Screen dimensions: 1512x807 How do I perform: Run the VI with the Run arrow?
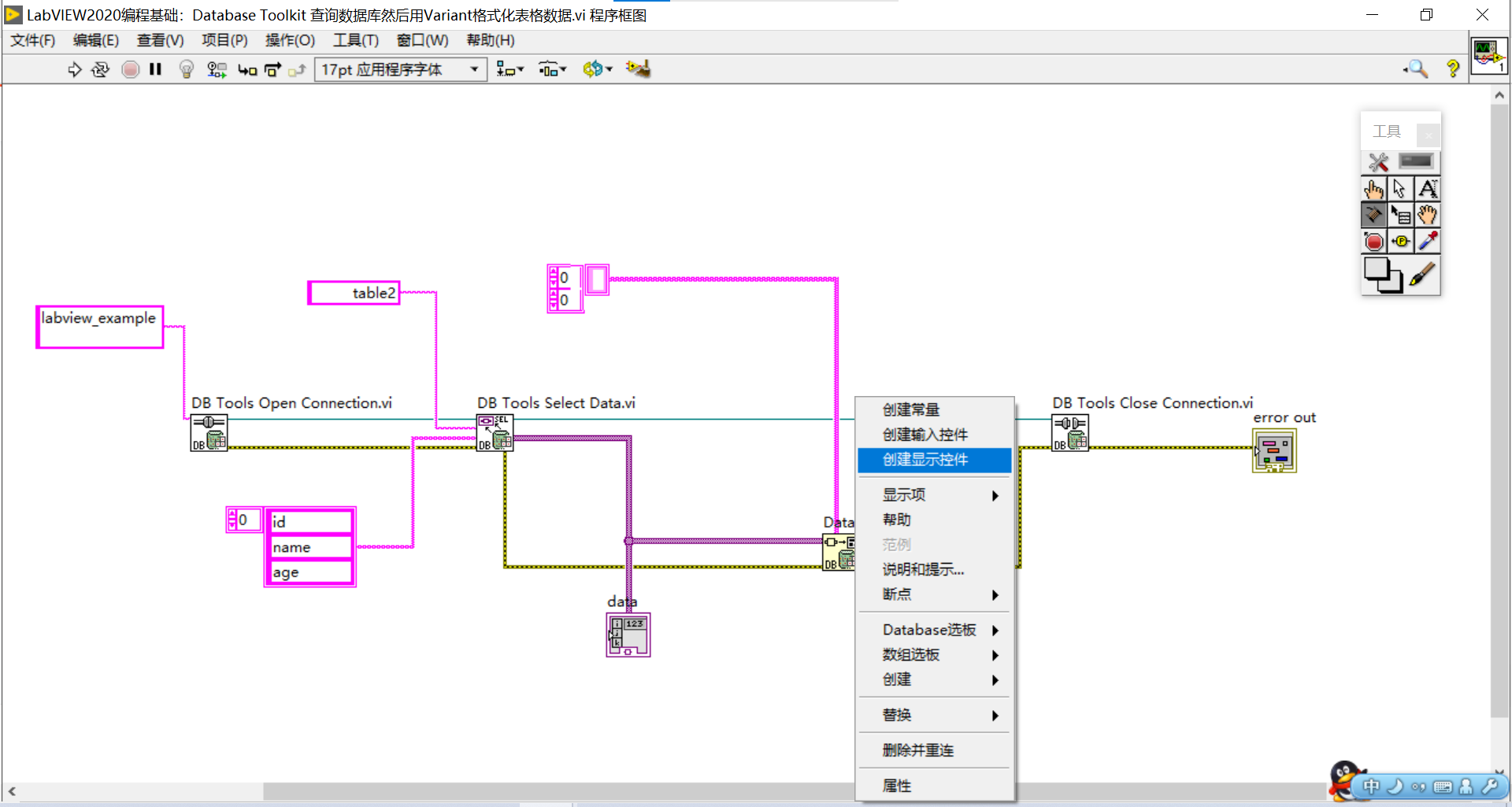[75, 69]
